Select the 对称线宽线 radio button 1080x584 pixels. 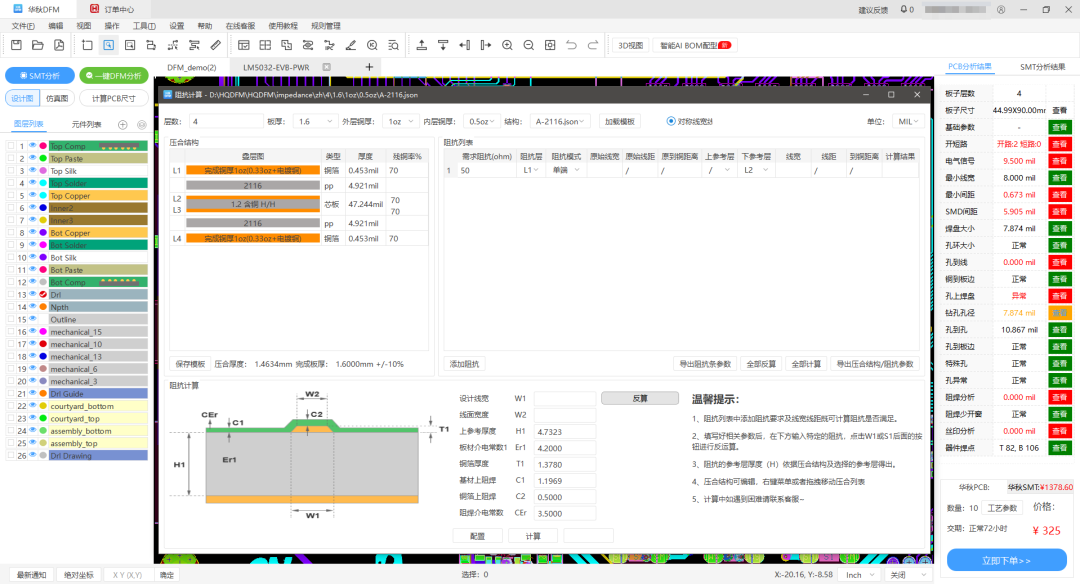pos(671,121)
